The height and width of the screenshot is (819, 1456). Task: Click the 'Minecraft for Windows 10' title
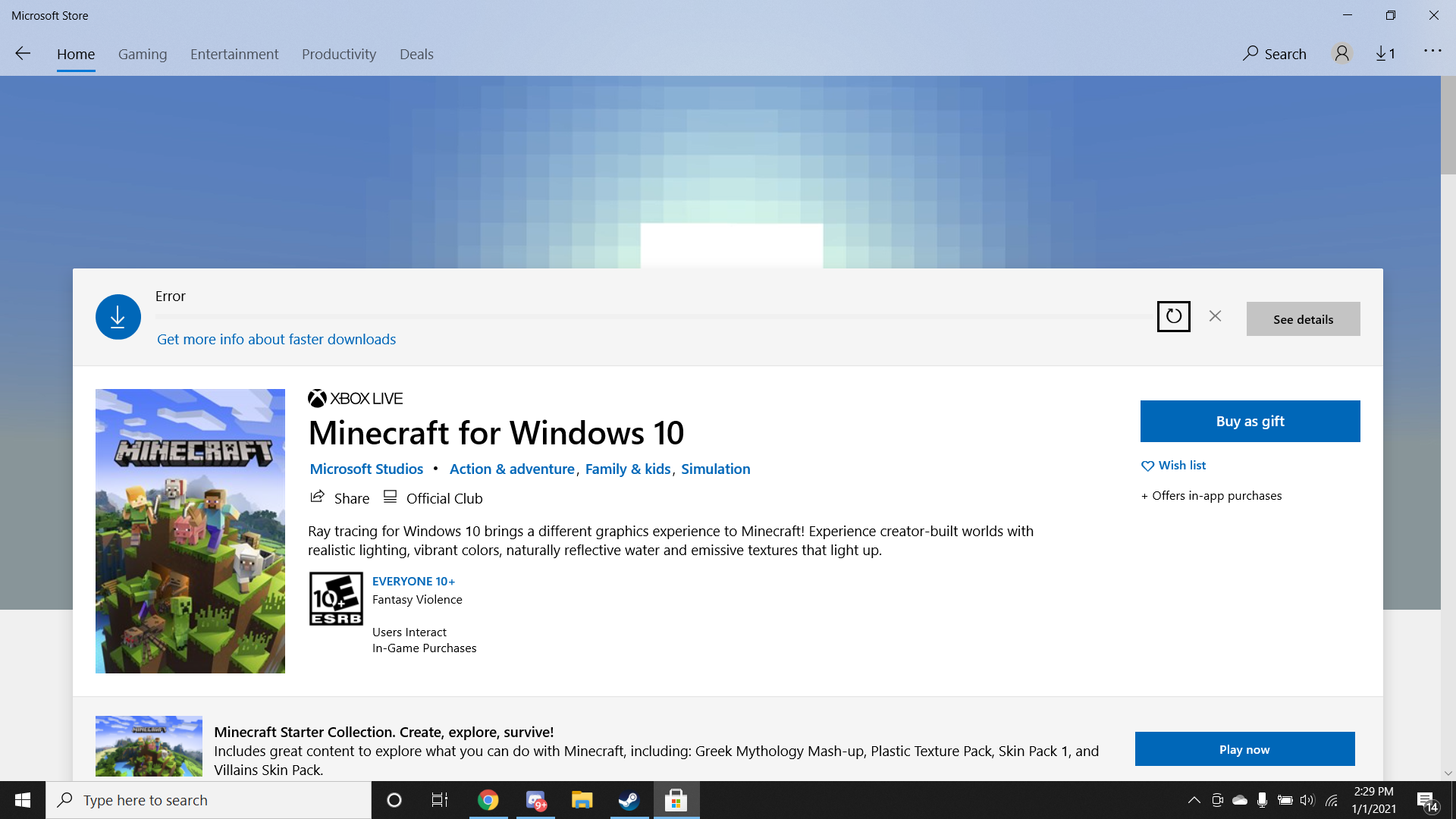[496, 433]
